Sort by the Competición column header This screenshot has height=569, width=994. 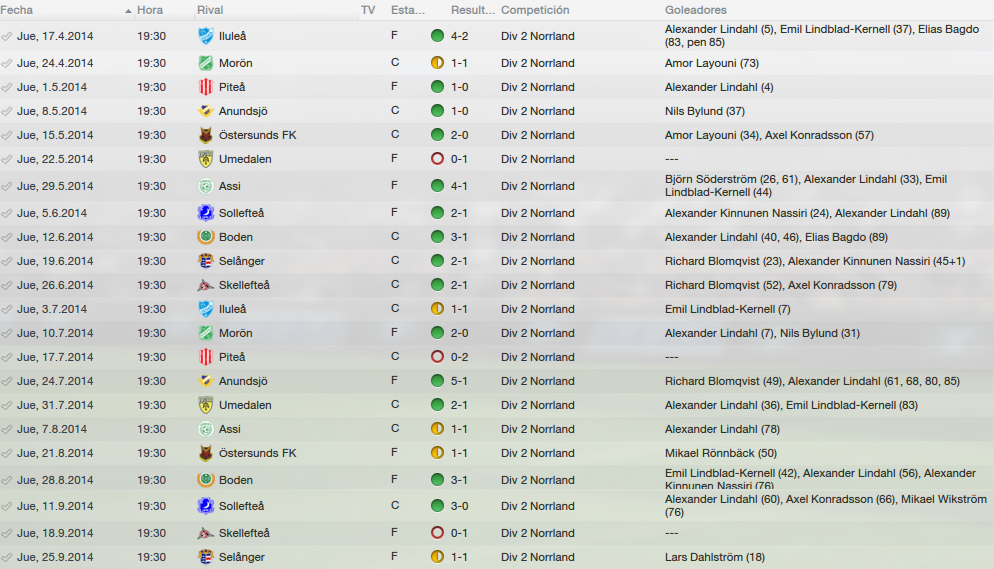535,10
